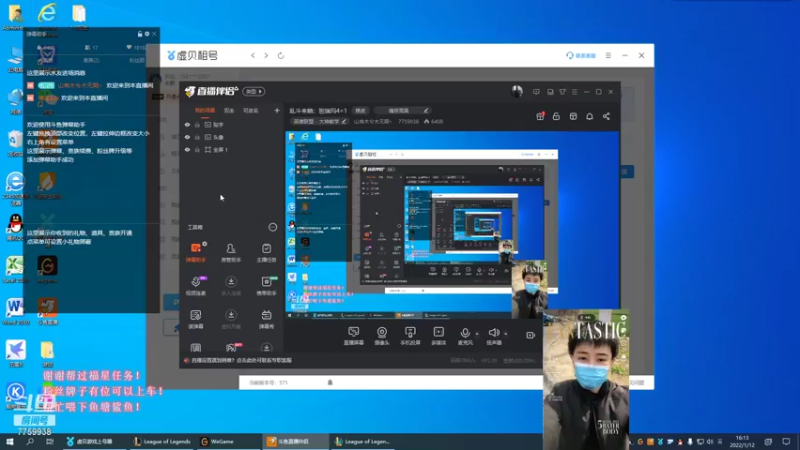Open the pill dropdown beside 直播伴侣 logo

tap(254, 91)
